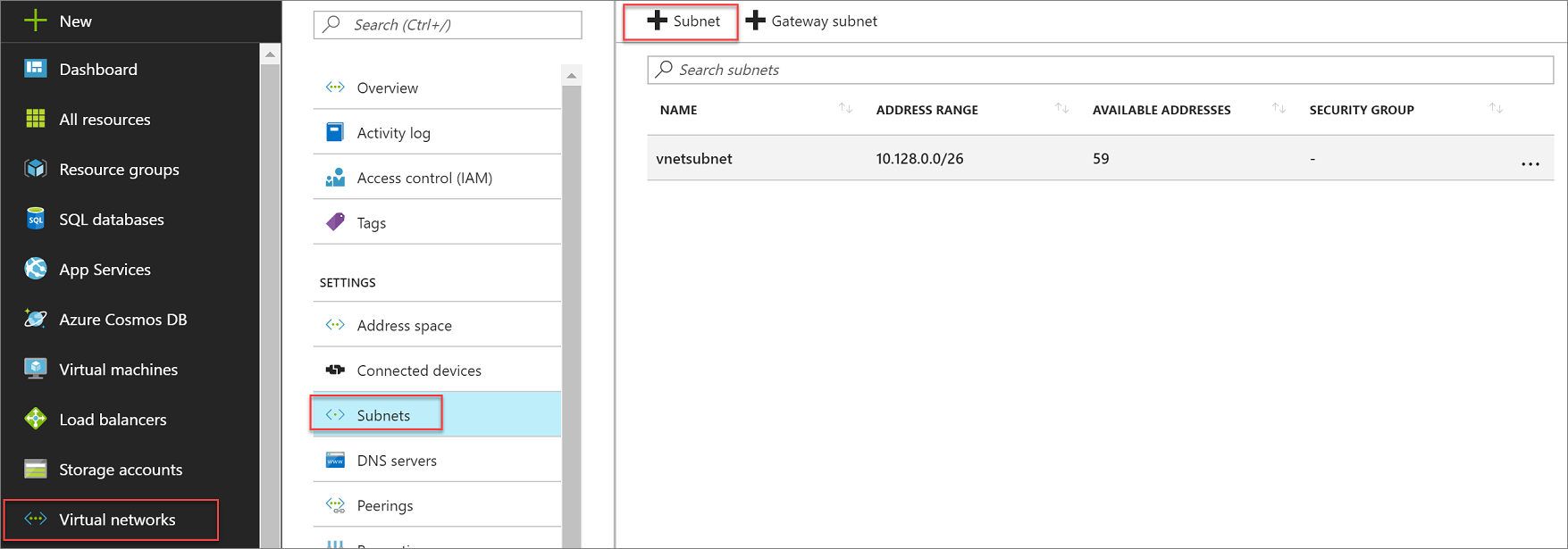Open the Storage accounts icon

(36, 469)
